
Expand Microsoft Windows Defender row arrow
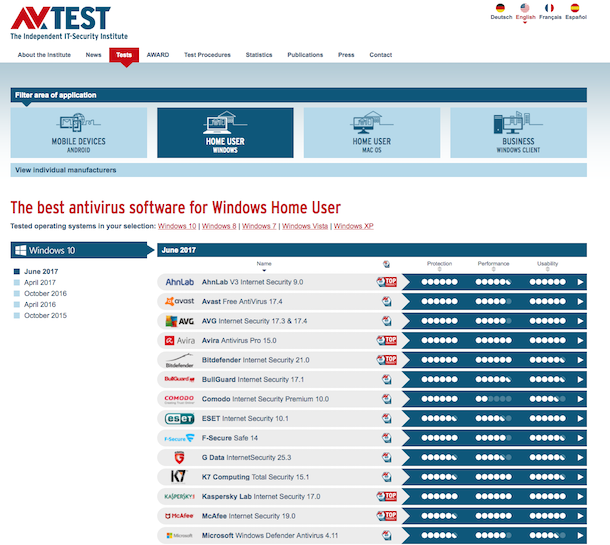[580, 536]
